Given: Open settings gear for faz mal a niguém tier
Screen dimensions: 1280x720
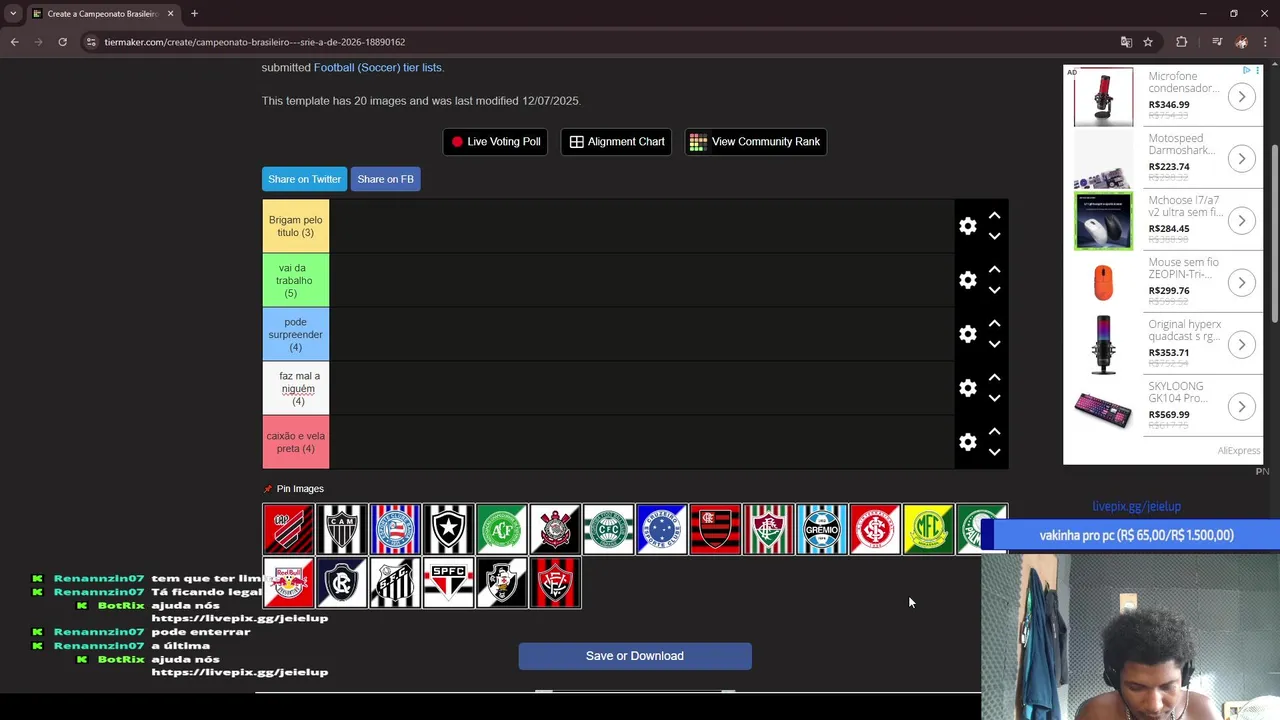Looking at the screenshot, I should coord(968,388).
